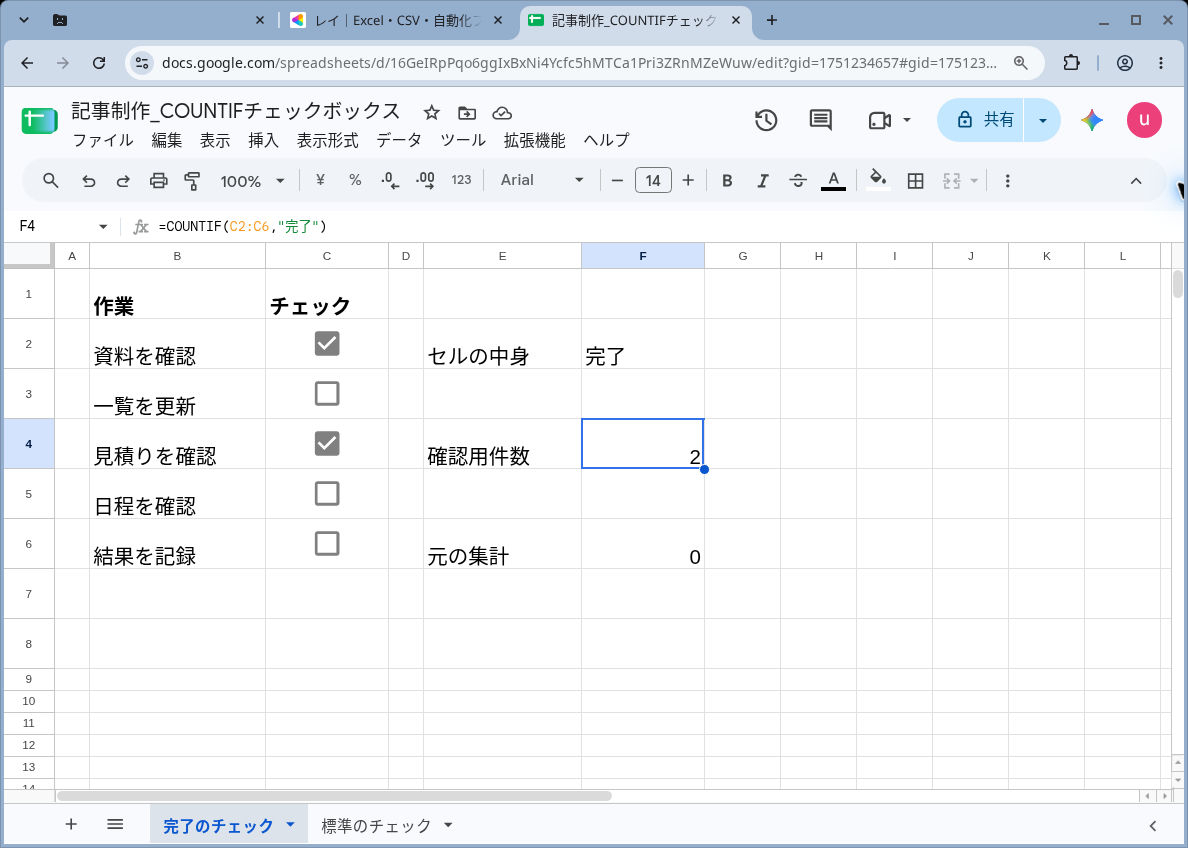Add a new sheet with plus button
Viewport: 1188px width, 848px height.
click(x=70, y=824)
